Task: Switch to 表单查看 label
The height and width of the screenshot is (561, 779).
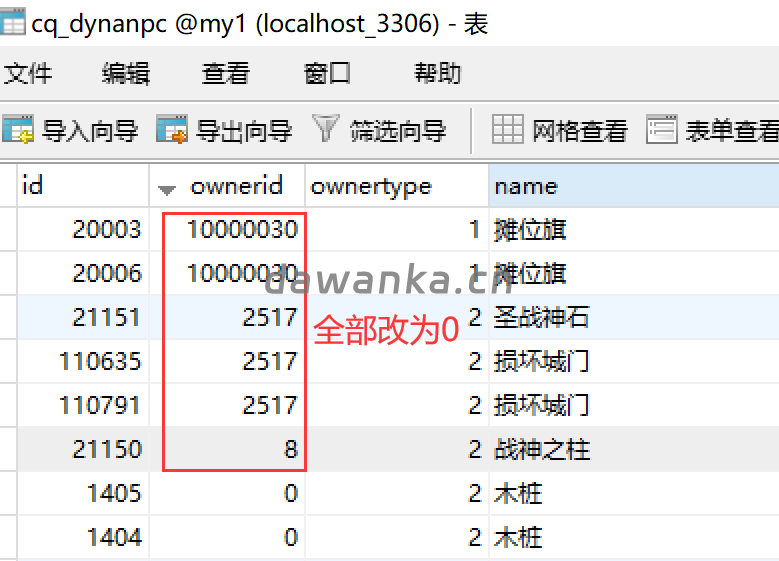Action: (x=732, y=131)
